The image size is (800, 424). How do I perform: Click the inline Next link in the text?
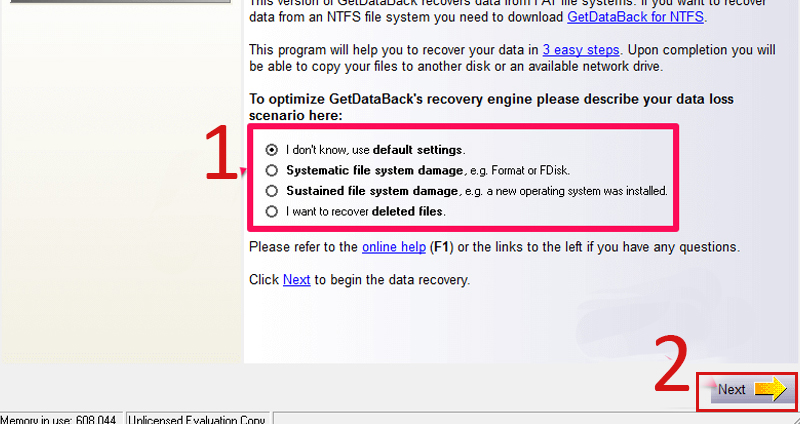tap(296, 280)
